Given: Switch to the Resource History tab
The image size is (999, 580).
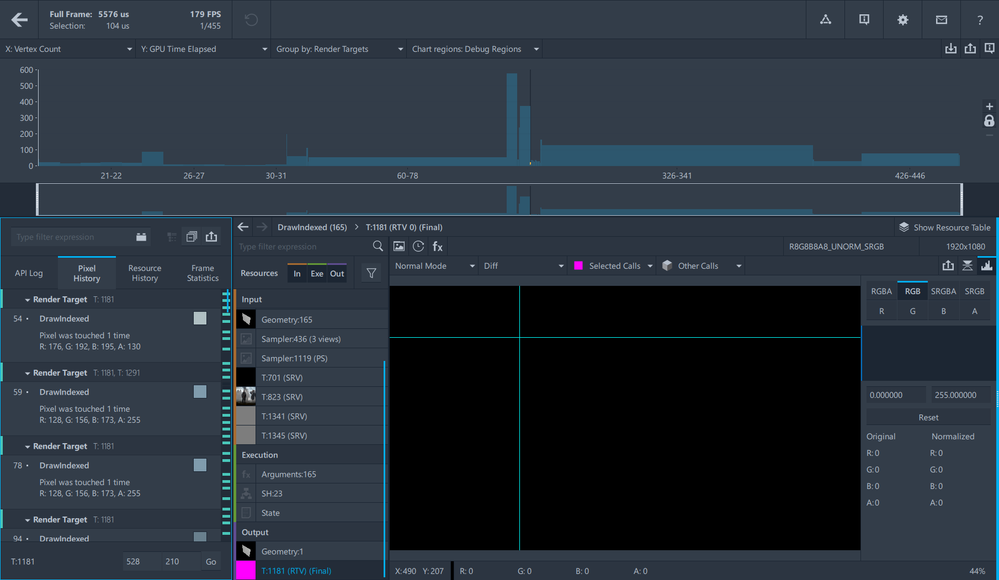Looking at the screenshot, I should [145, 273].
